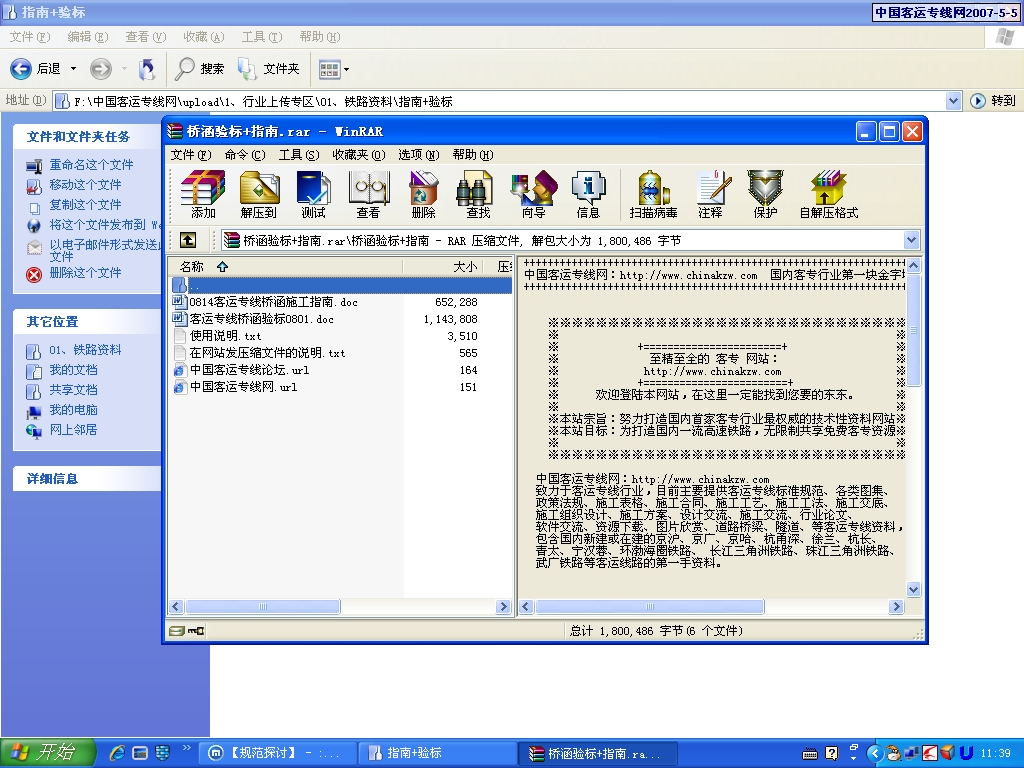Open Explorer Edit (编辑) menu
This screenshot has width=1024, height=768.
click(x=88, y=37)
